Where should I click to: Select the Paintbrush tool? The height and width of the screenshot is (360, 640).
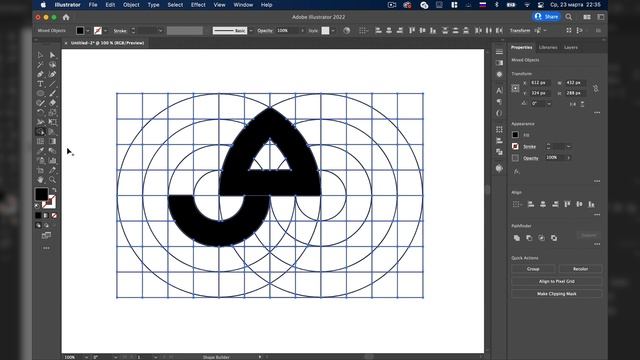[52, 93]
